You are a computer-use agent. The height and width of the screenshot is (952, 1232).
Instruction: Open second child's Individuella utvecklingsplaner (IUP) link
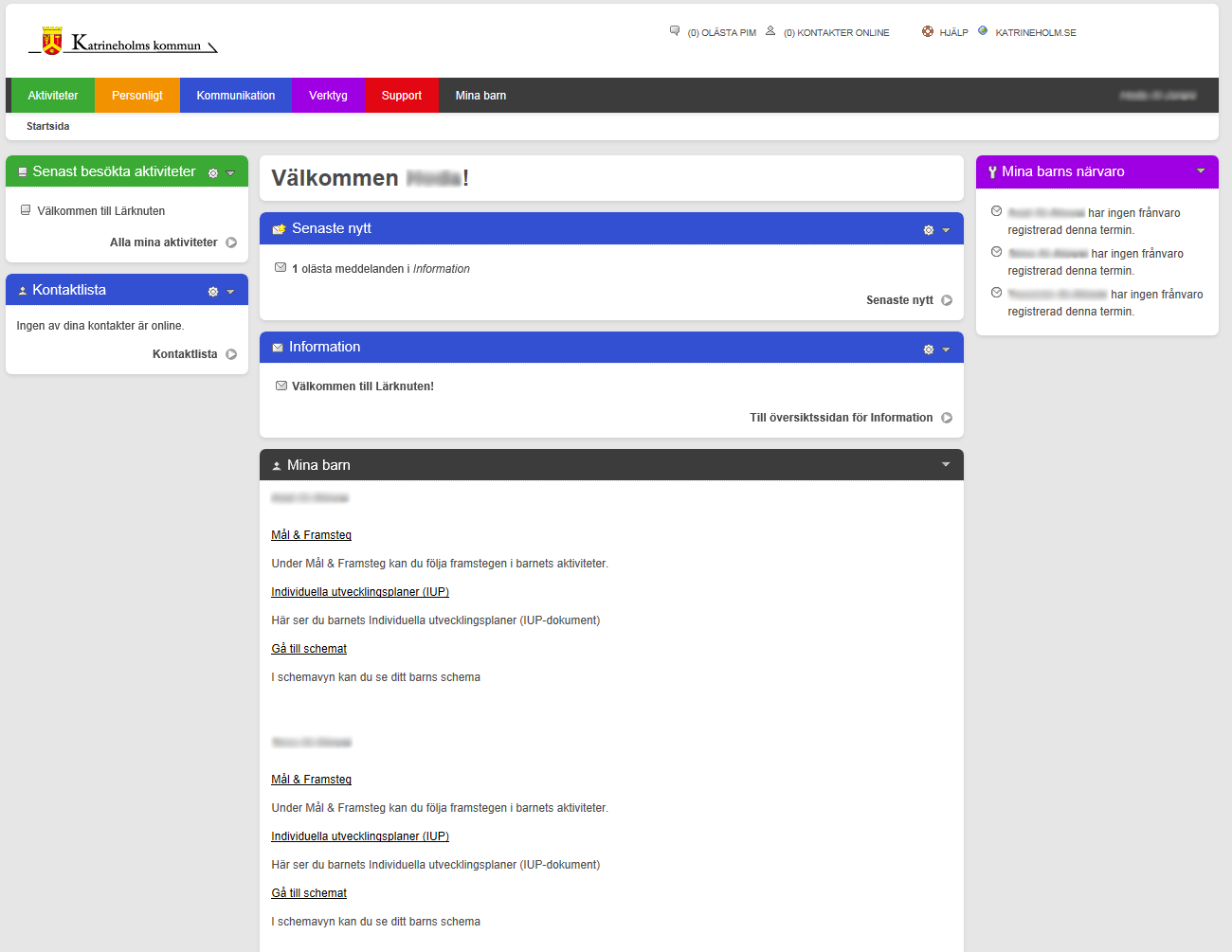[360, 836]
